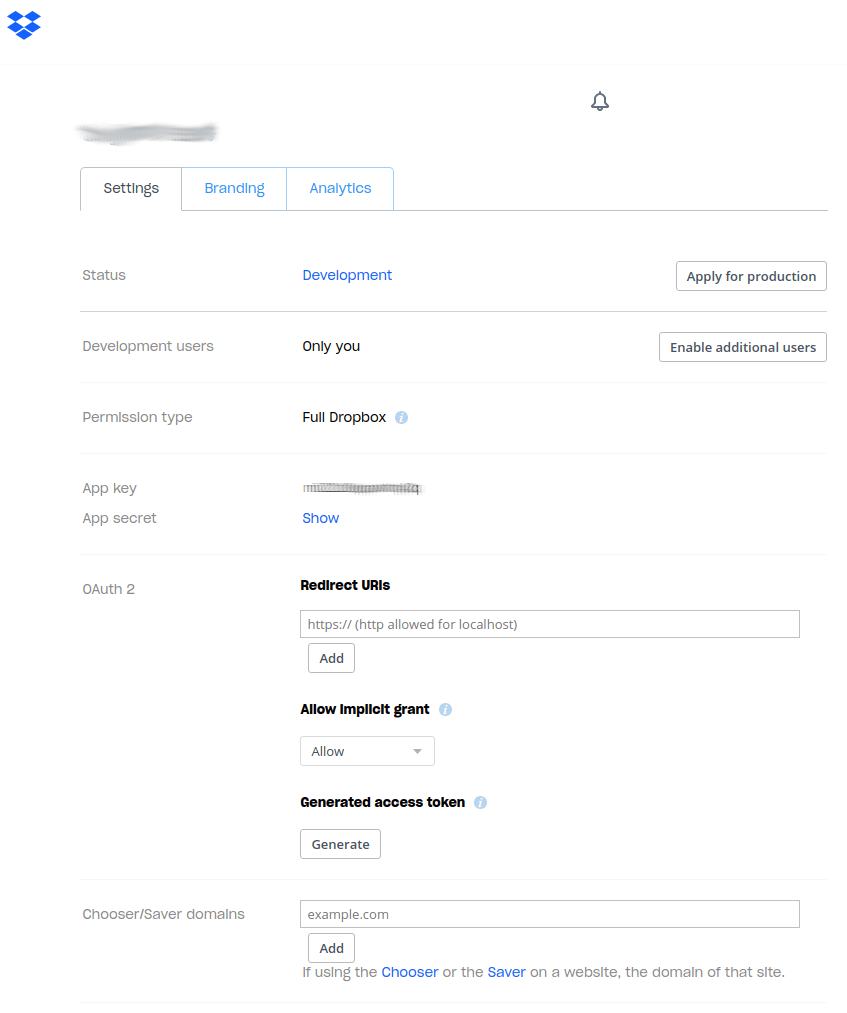Switch to the Branding tab
Viewport: 847px width, 1013px height.
pos(233,188)
